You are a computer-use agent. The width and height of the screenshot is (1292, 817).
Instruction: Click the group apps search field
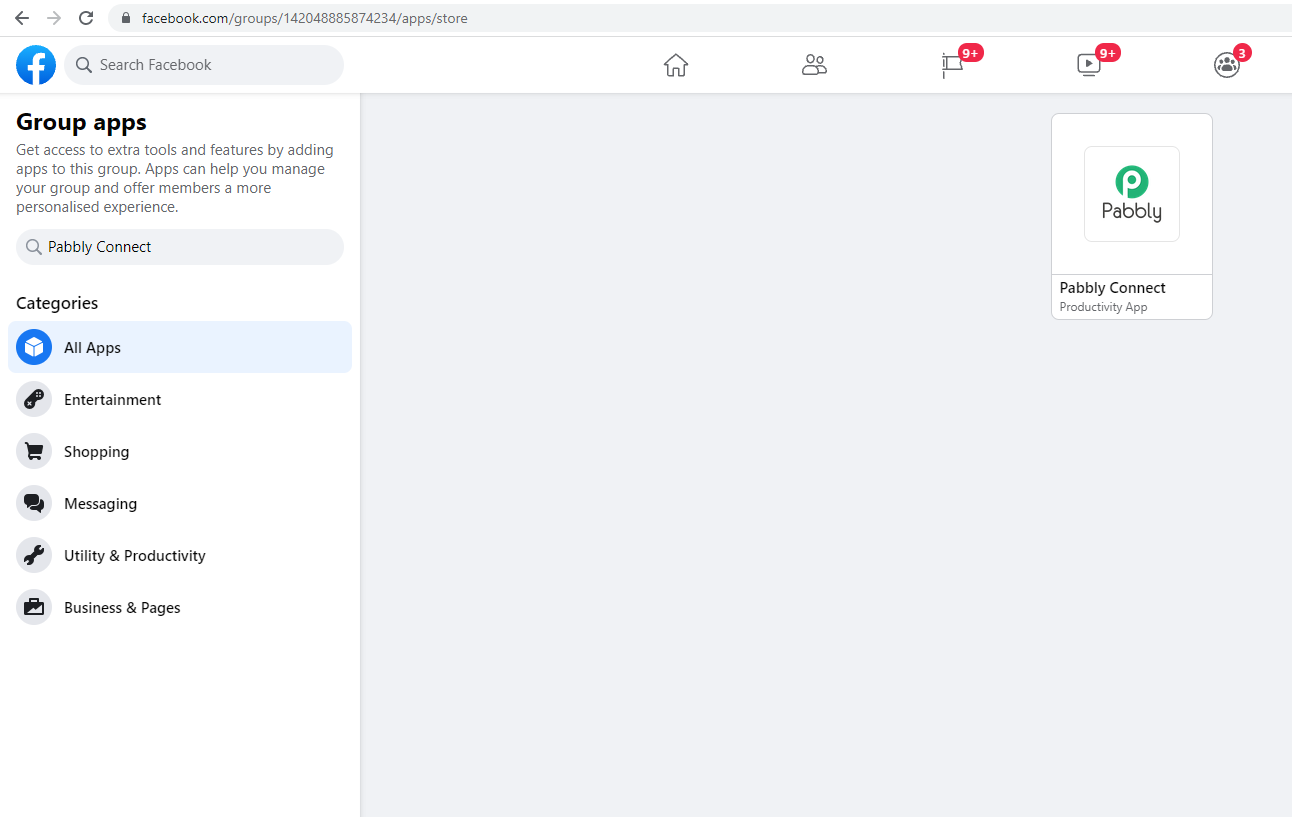pos(180,247)
